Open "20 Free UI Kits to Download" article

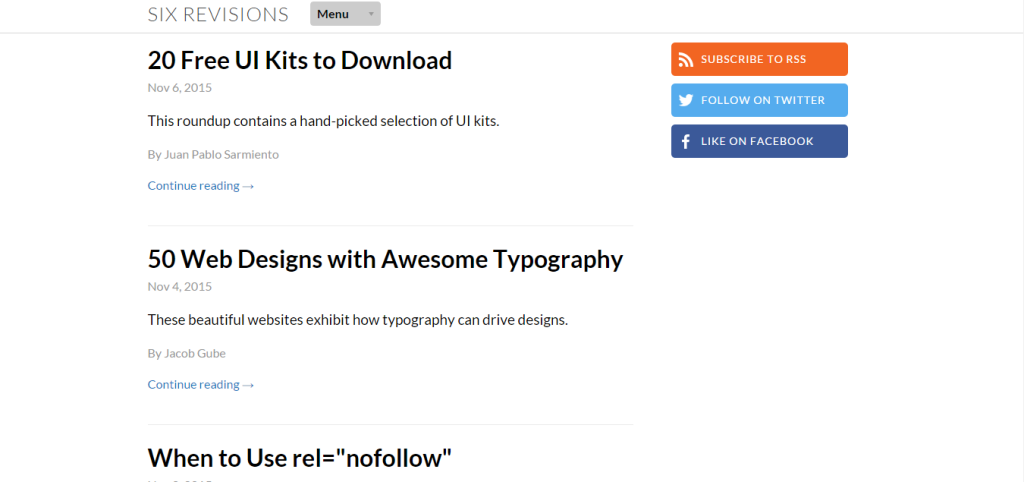coord(300,60)
